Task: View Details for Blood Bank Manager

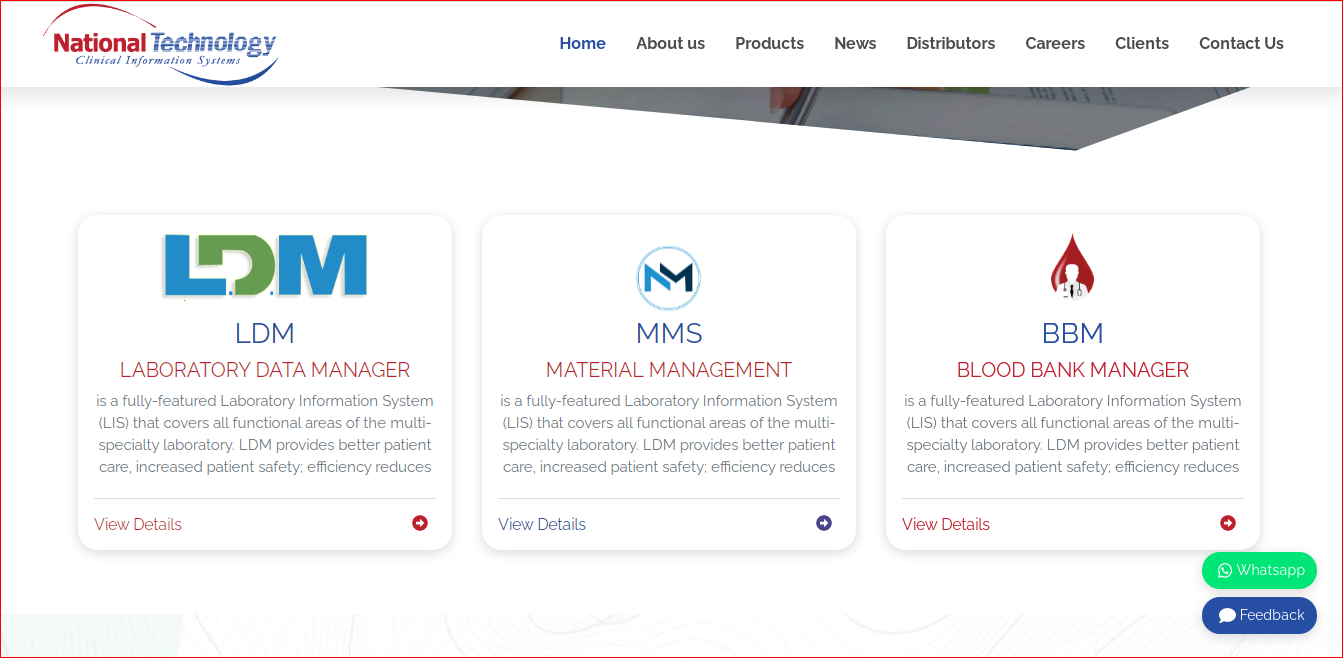Action: tap(946, 524)
